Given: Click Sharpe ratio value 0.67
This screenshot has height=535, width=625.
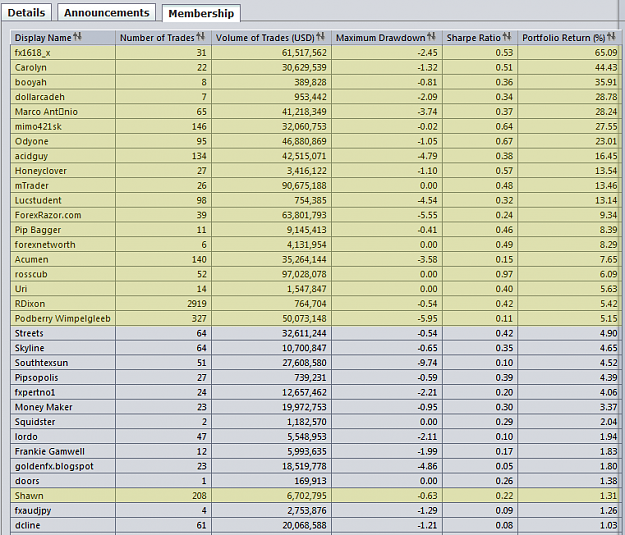Looking at the screenshot, I should (x=504, y=141).
